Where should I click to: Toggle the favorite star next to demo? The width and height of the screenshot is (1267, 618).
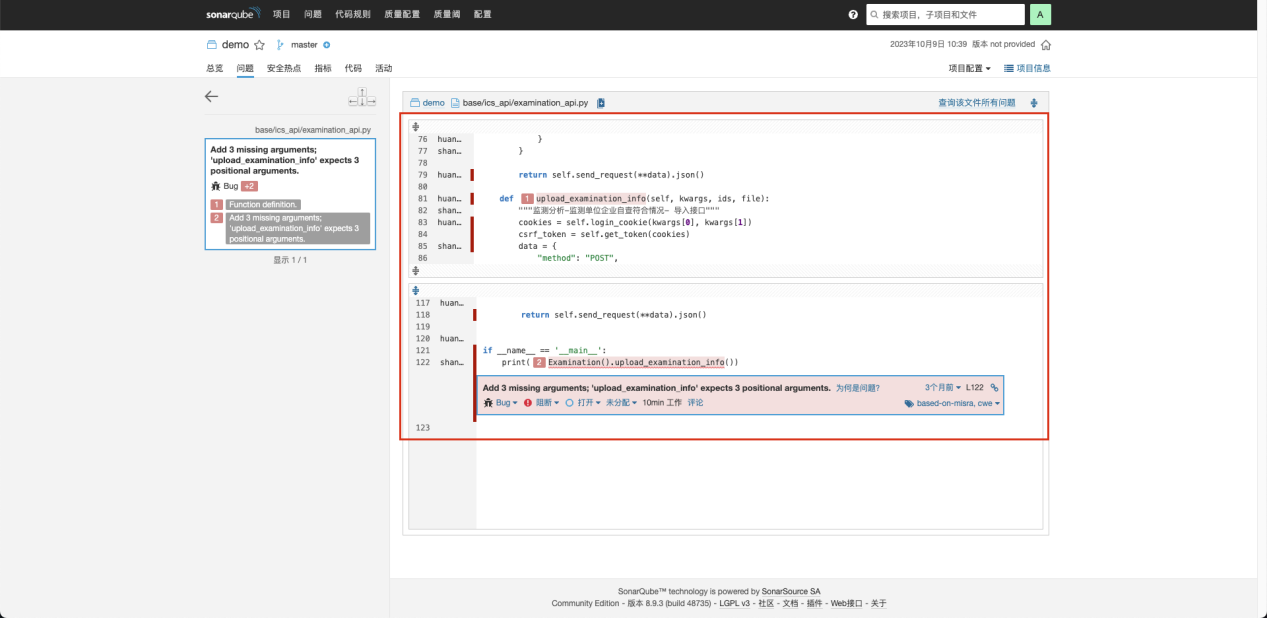pos(259,44)
